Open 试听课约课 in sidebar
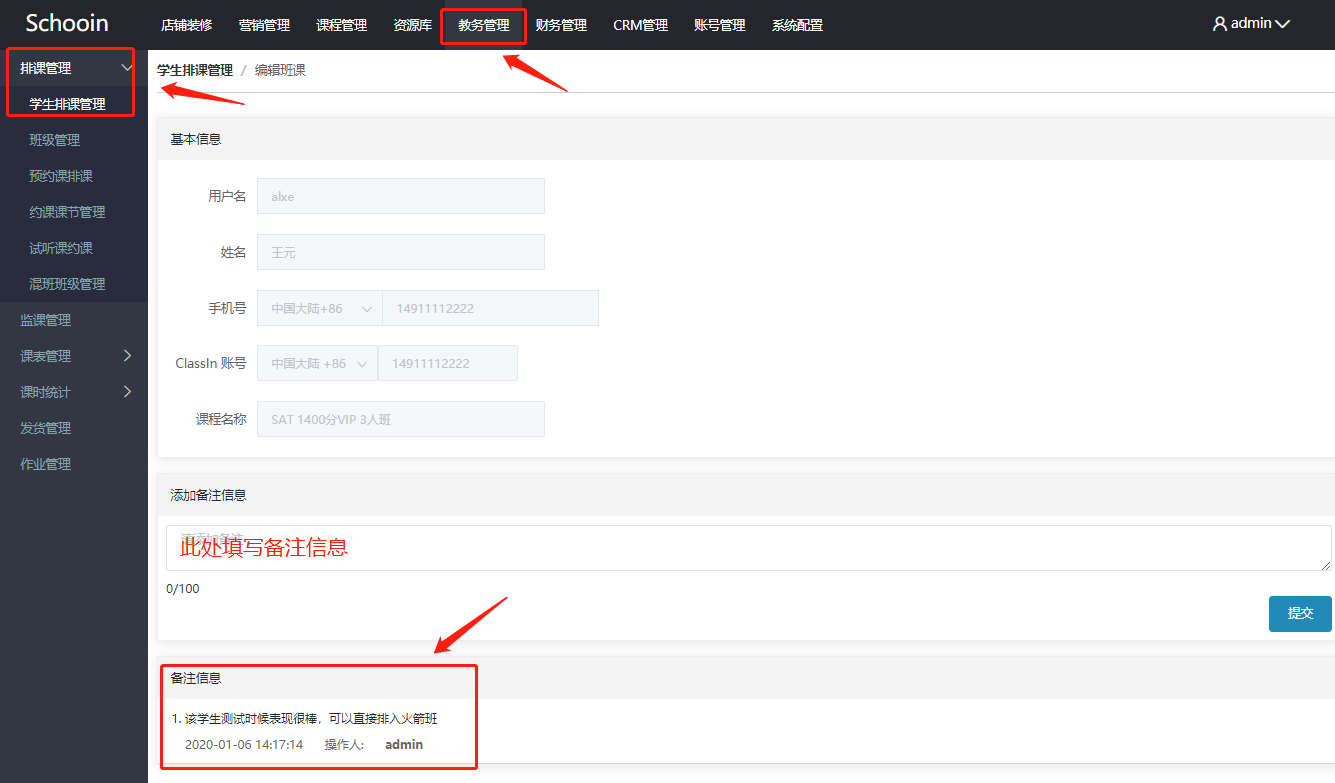The height and width of the screenshot is (783, 1335). point(61,248)
